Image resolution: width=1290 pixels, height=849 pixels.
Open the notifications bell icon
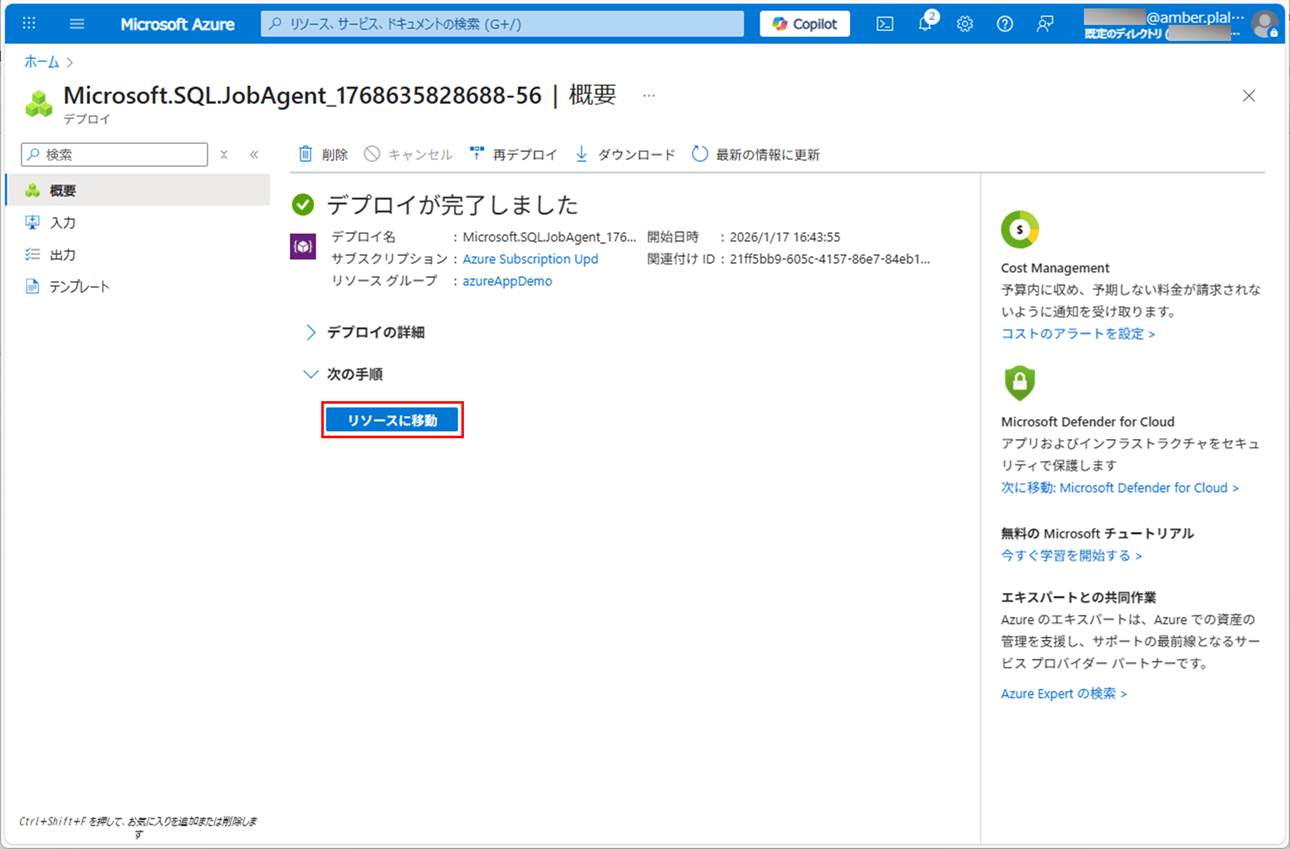pyautogui.click(x=925, y=24)
